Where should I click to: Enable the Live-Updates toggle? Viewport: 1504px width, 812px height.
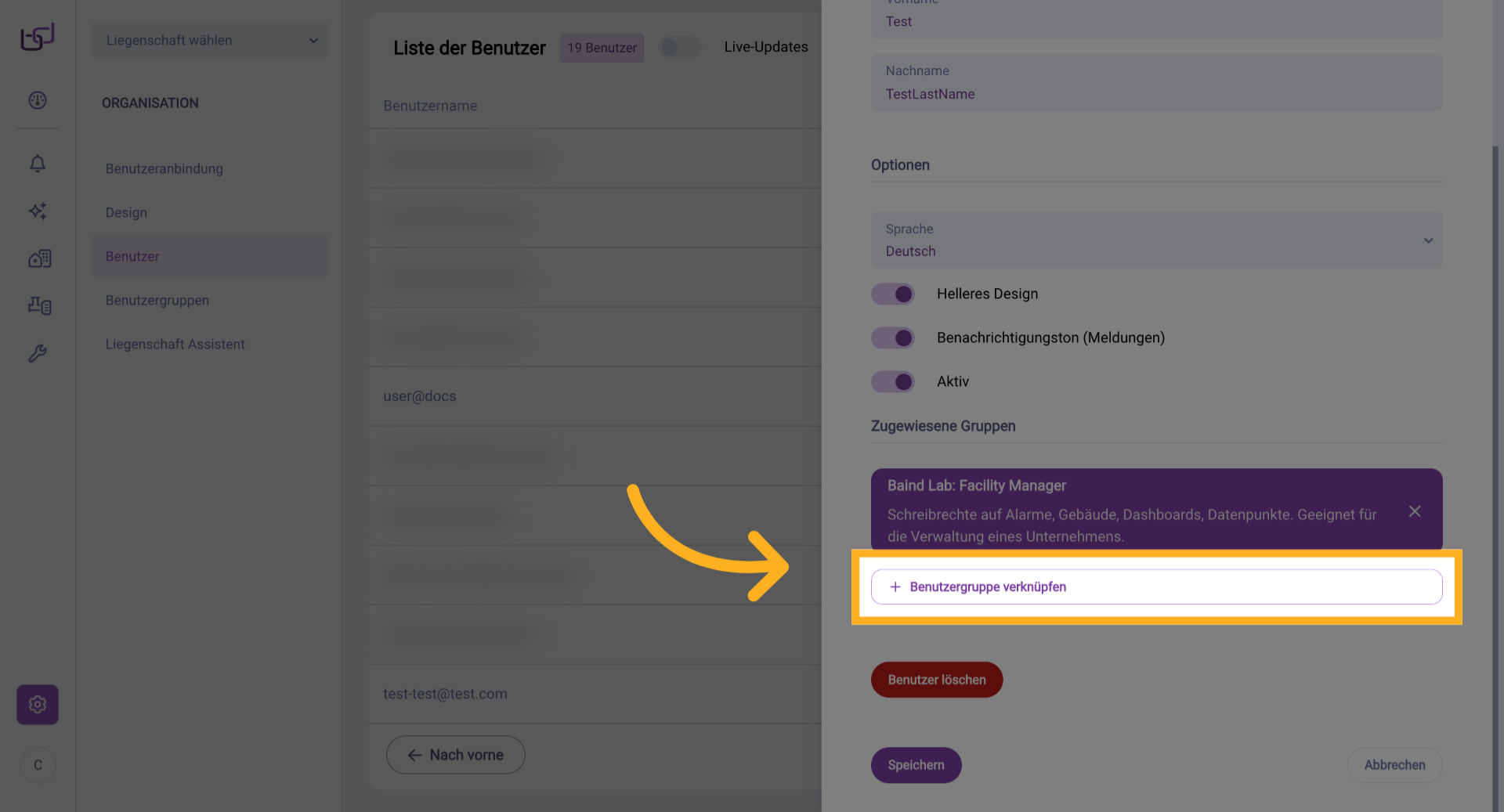click(x=680, y=48)
